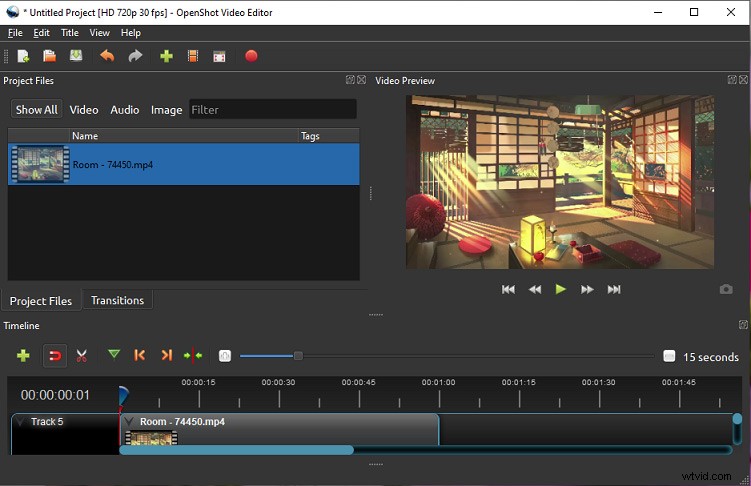751x486 pixels.
Task: Switch to the Transitions tab
Action: click(x=117, y=300)
